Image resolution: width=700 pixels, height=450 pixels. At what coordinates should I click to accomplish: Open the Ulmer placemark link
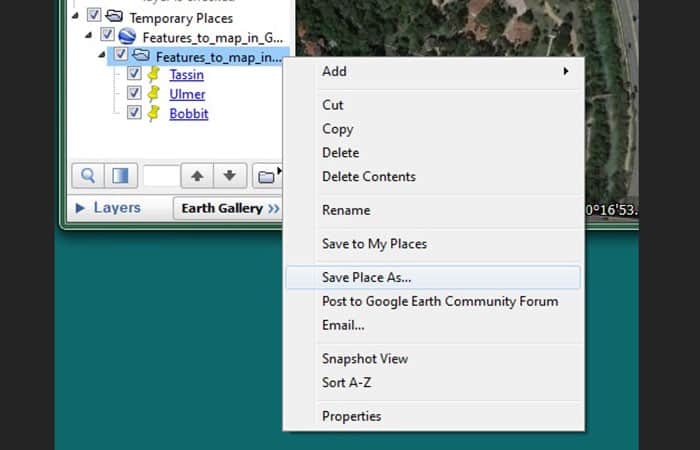[x=187, y=94]
